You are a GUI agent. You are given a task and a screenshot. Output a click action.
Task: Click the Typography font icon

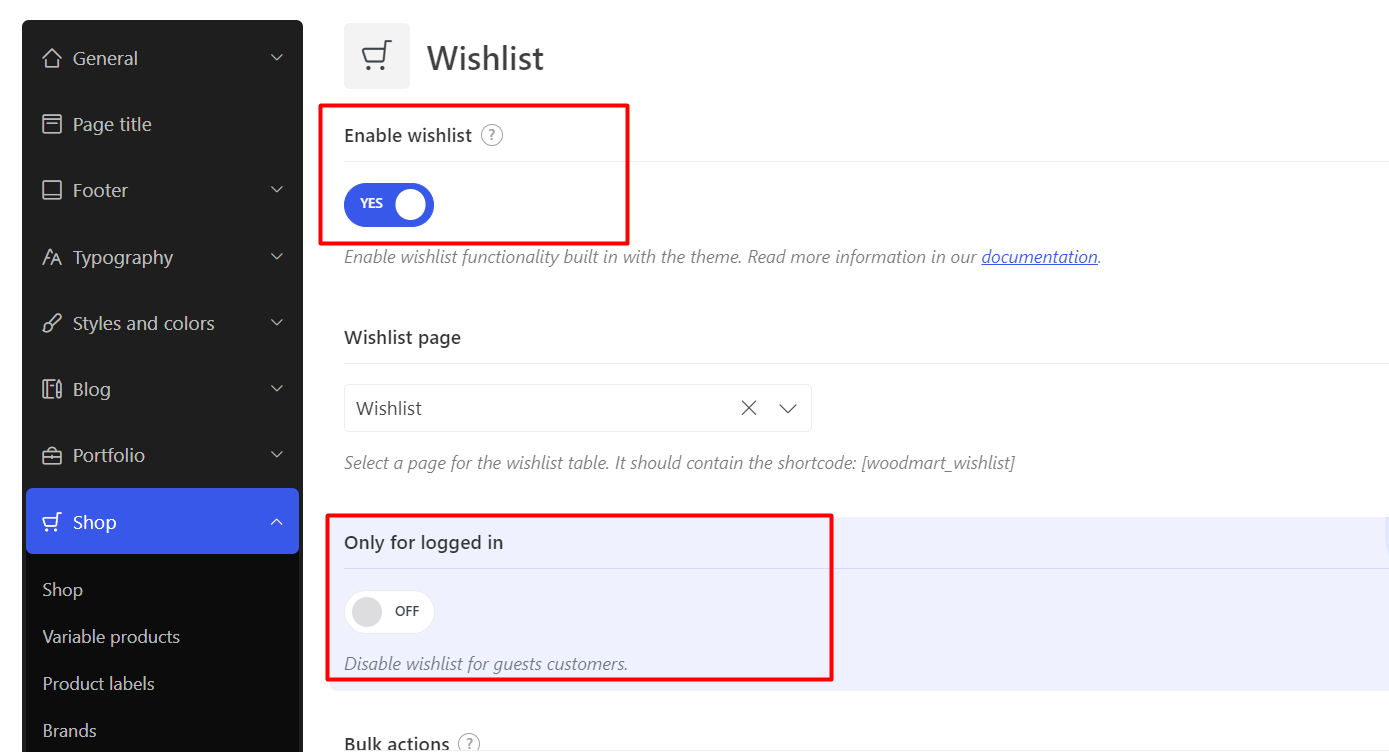pos(52,257)
